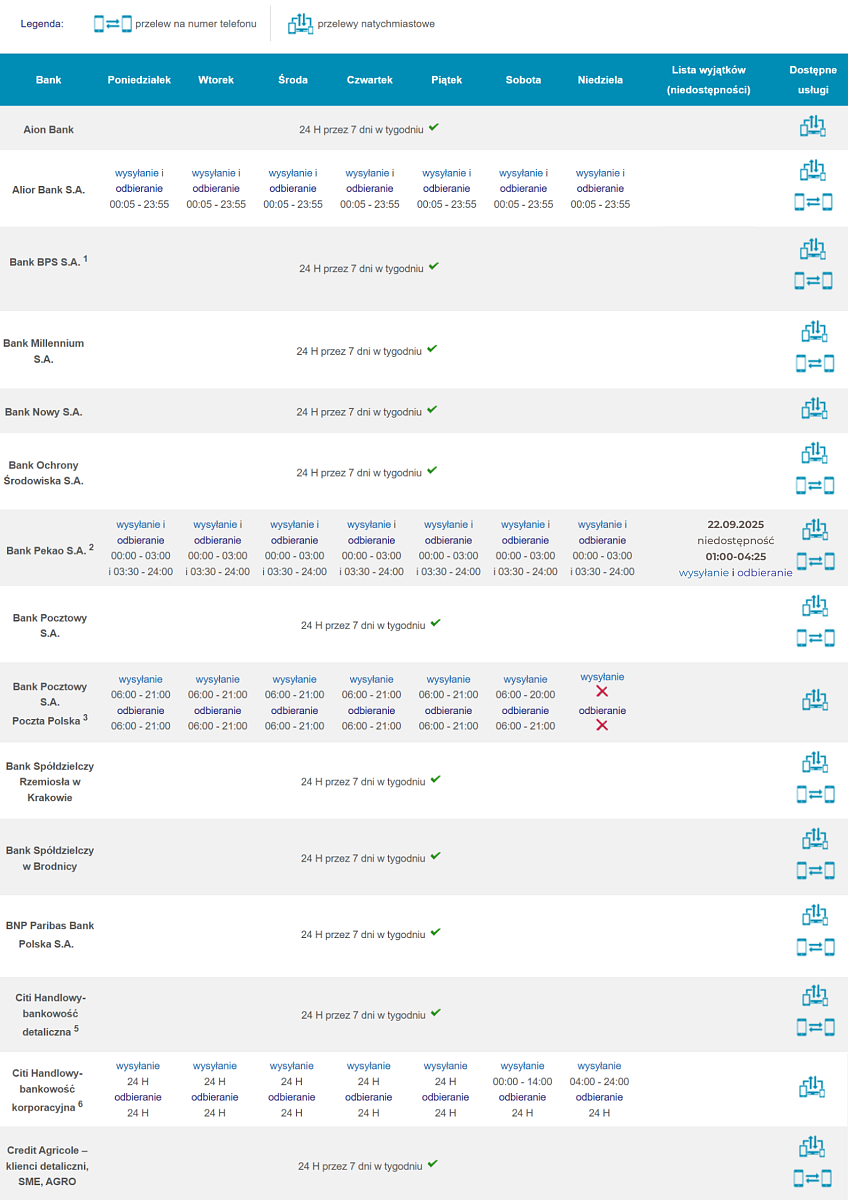Screen dimensions: 848x1200
Task: Click Alior Bank's Monday hours "00:05 - 23:55"
Action: pos(140,204)
